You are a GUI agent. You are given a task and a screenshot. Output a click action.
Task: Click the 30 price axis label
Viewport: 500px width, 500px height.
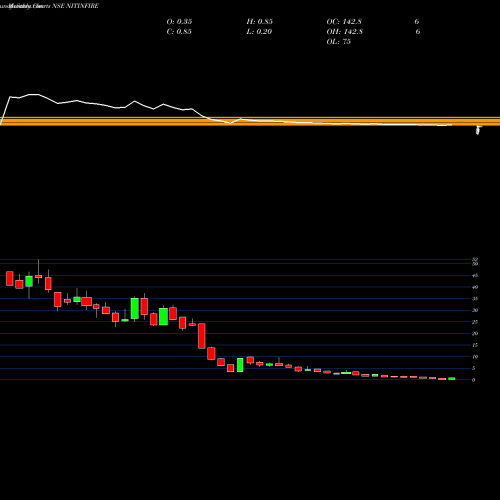coord(475,310)
